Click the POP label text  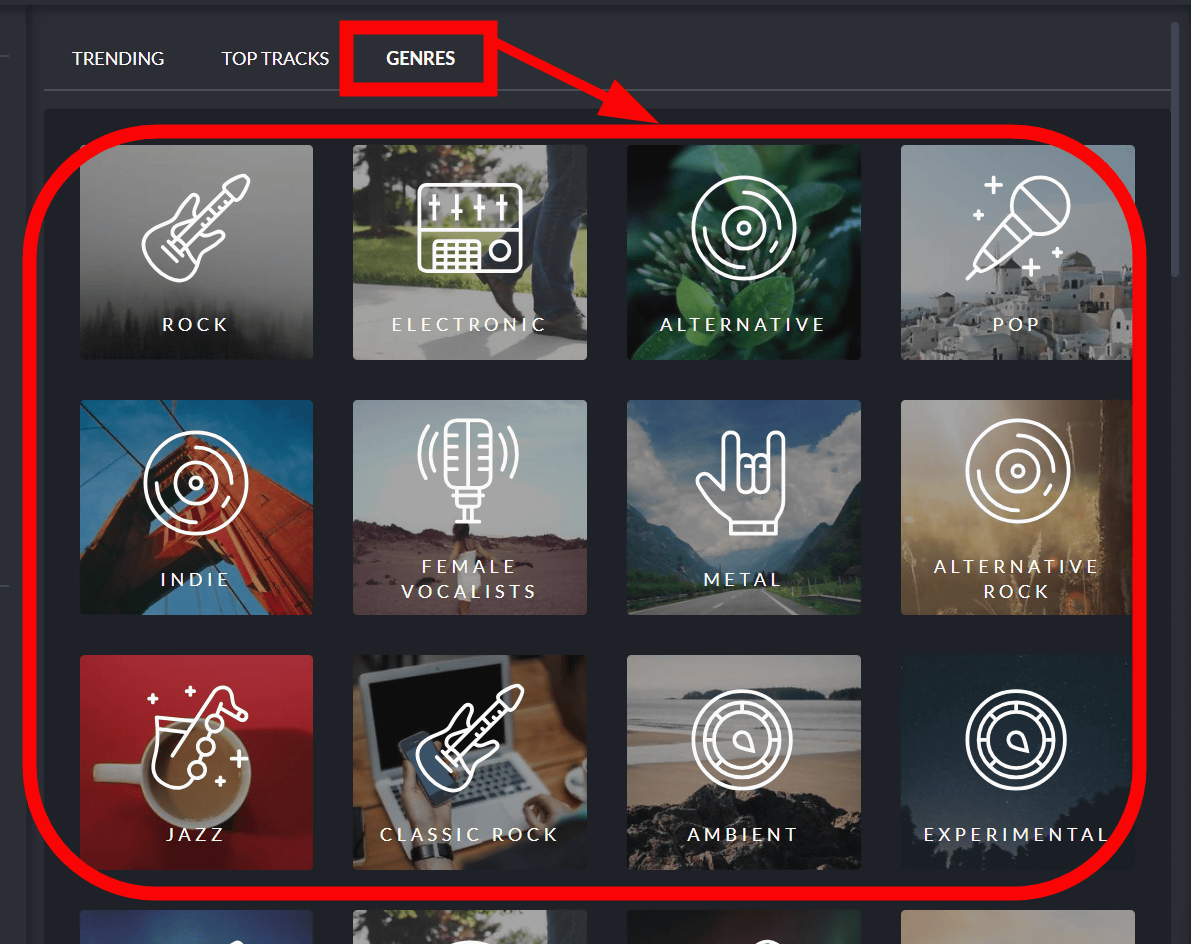tap(1016, 324)
